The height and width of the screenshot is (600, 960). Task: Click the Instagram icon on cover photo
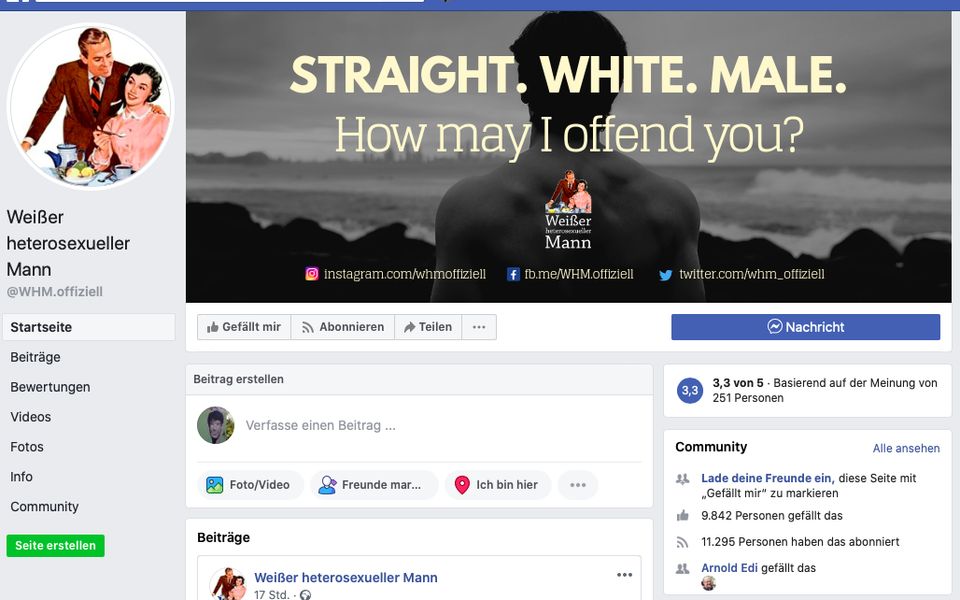[312, 274]
